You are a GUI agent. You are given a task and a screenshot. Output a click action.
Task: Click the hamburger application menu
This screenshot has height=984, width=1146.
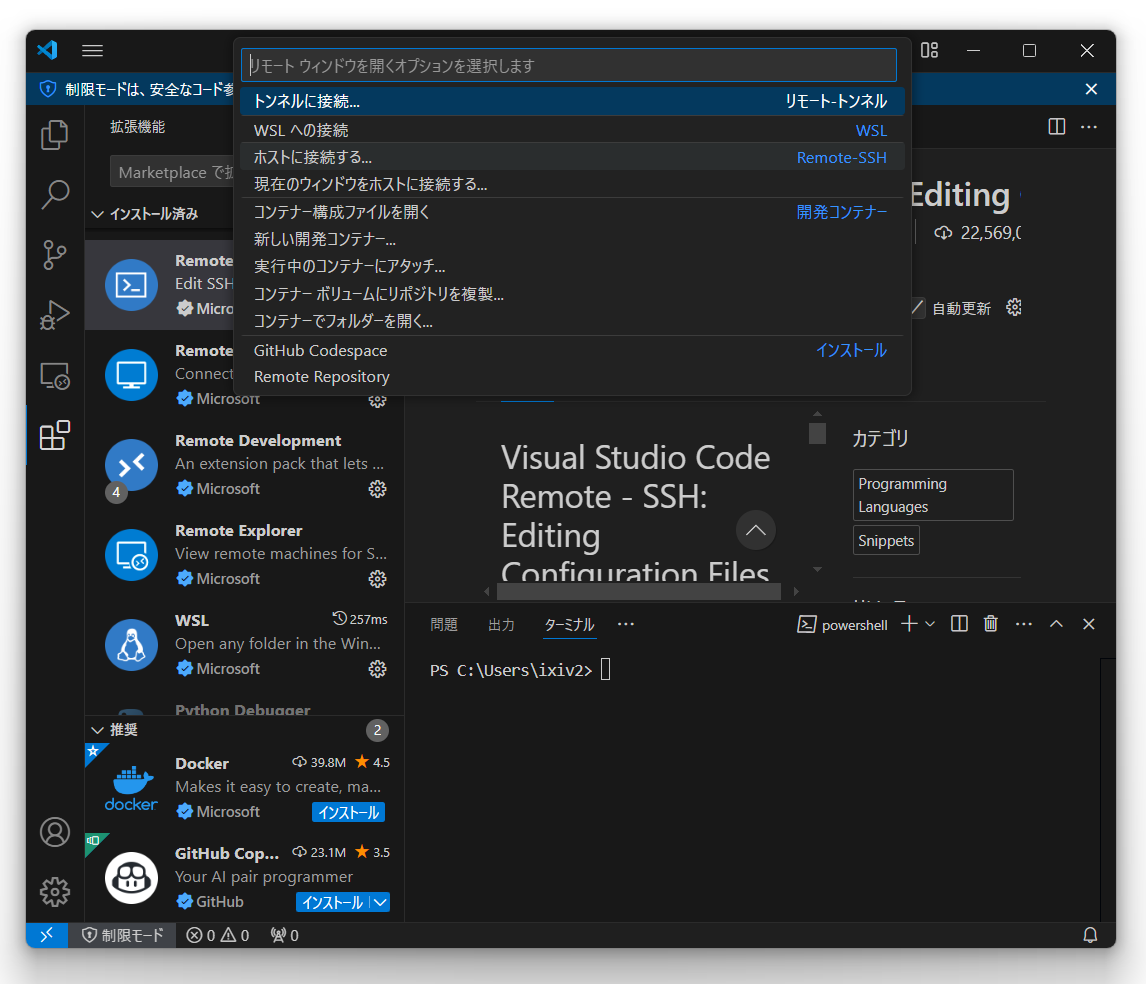click(92, 50)
